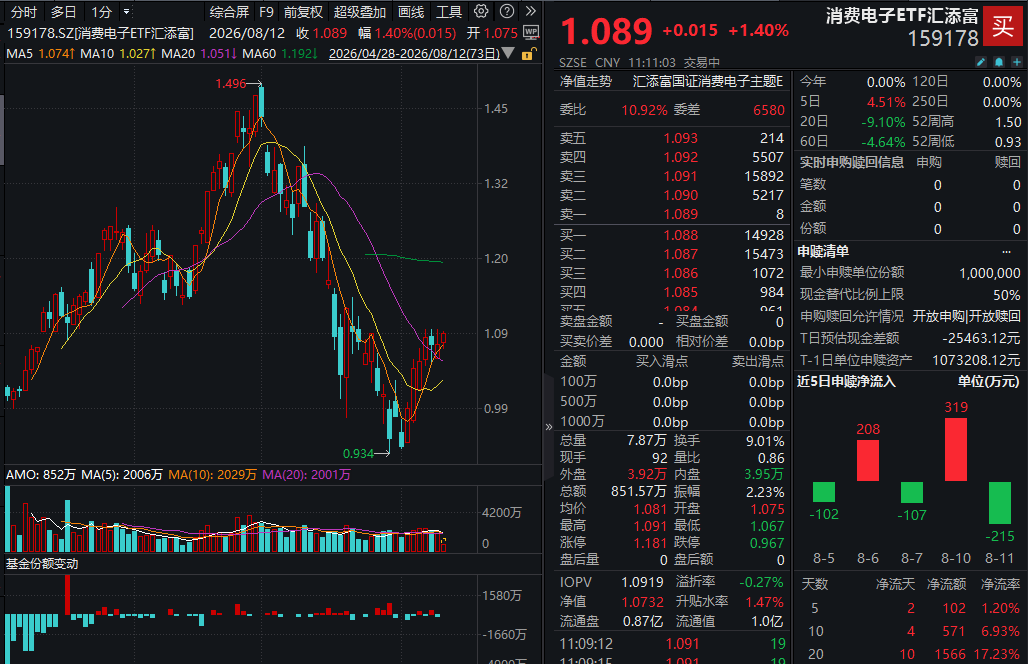Select the 卖一 price 1.089 row
The image size is (1028, 664).
[x=672, y=214]
